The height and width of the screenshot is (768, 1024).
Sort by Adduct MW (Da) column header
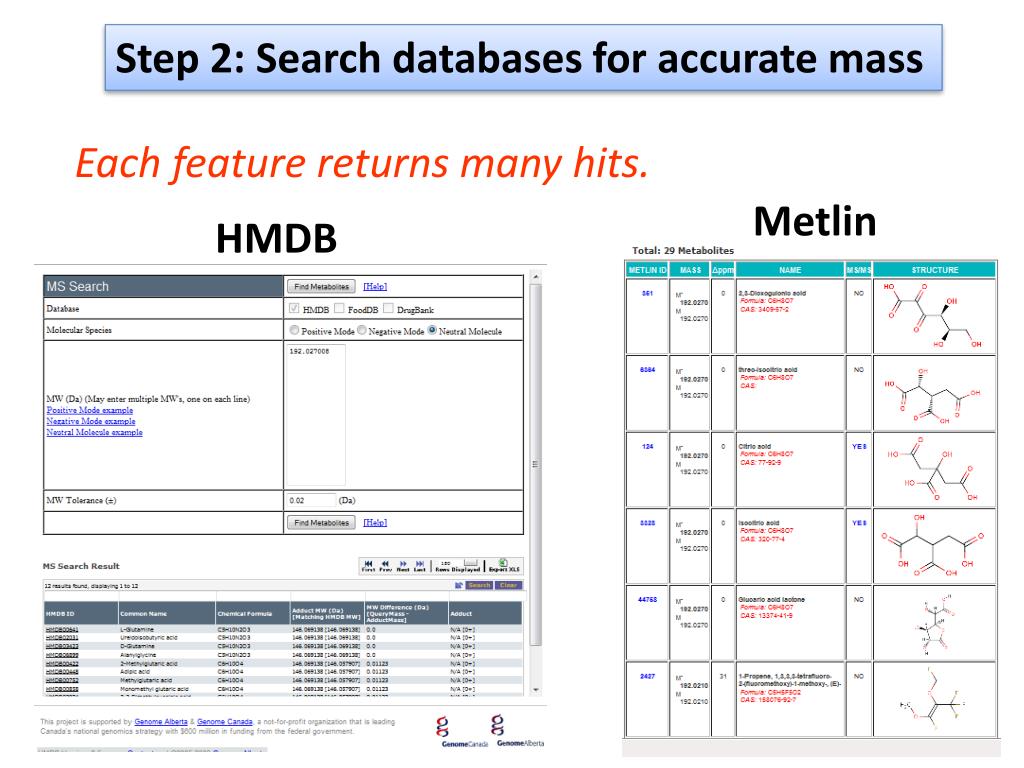pyautogui.click(x=327, y=614)
